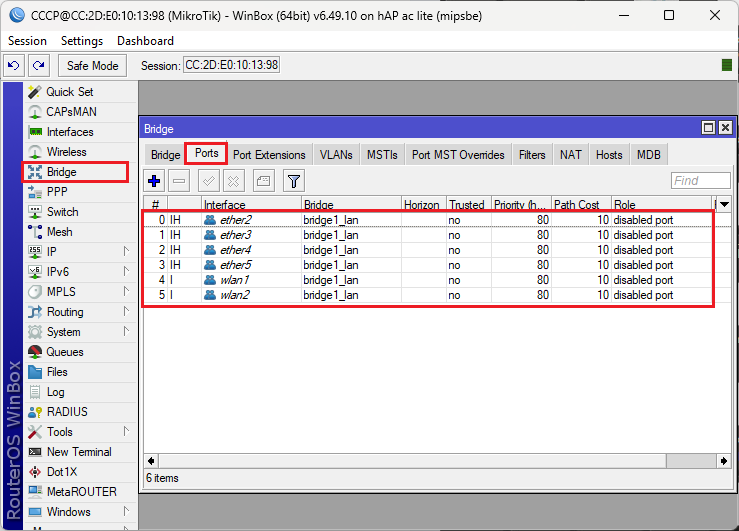
Task: Sort by the Role column header
Action: (662, 204)
